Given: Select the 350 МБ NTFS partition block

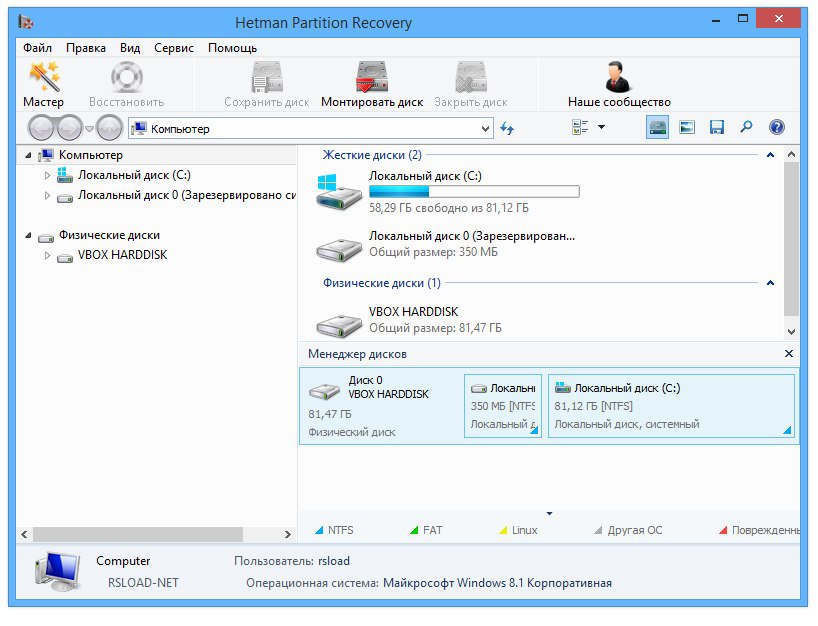Looking at the screenshot, I should [x=503, y=406].
